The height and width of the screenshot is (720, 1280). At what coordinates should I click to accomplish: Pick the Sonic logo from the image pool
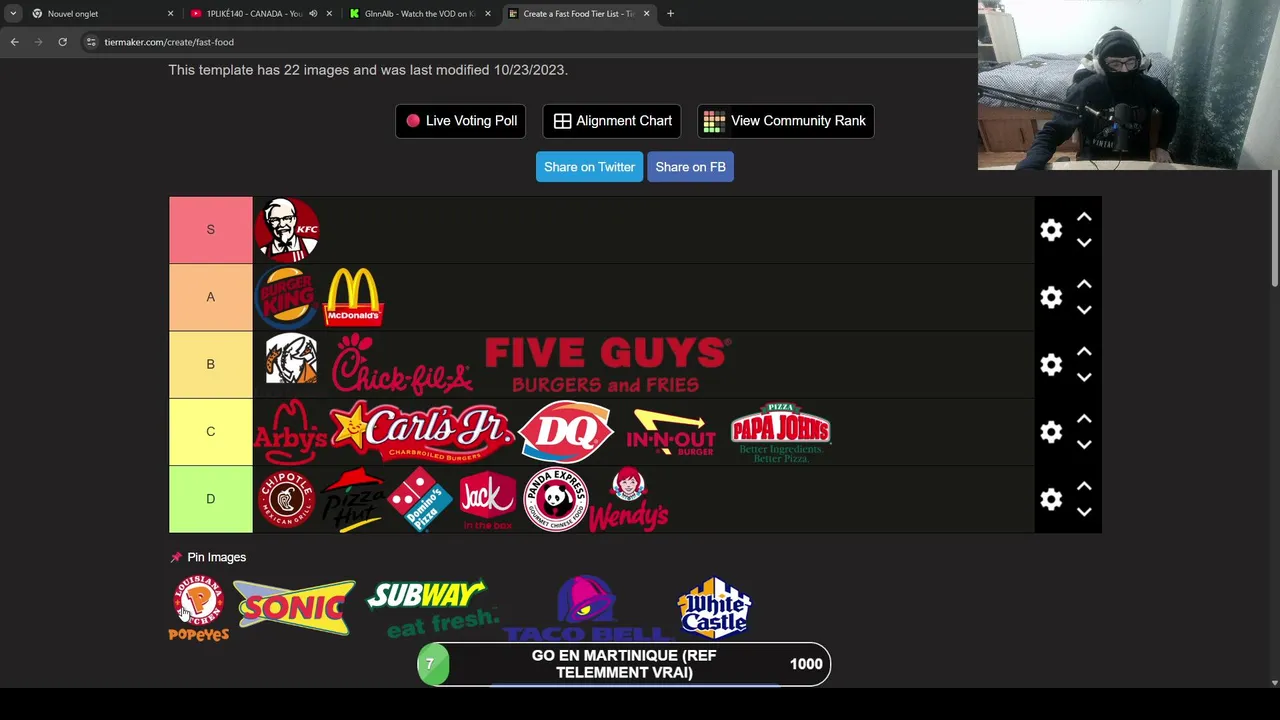(x=295, y=607)
